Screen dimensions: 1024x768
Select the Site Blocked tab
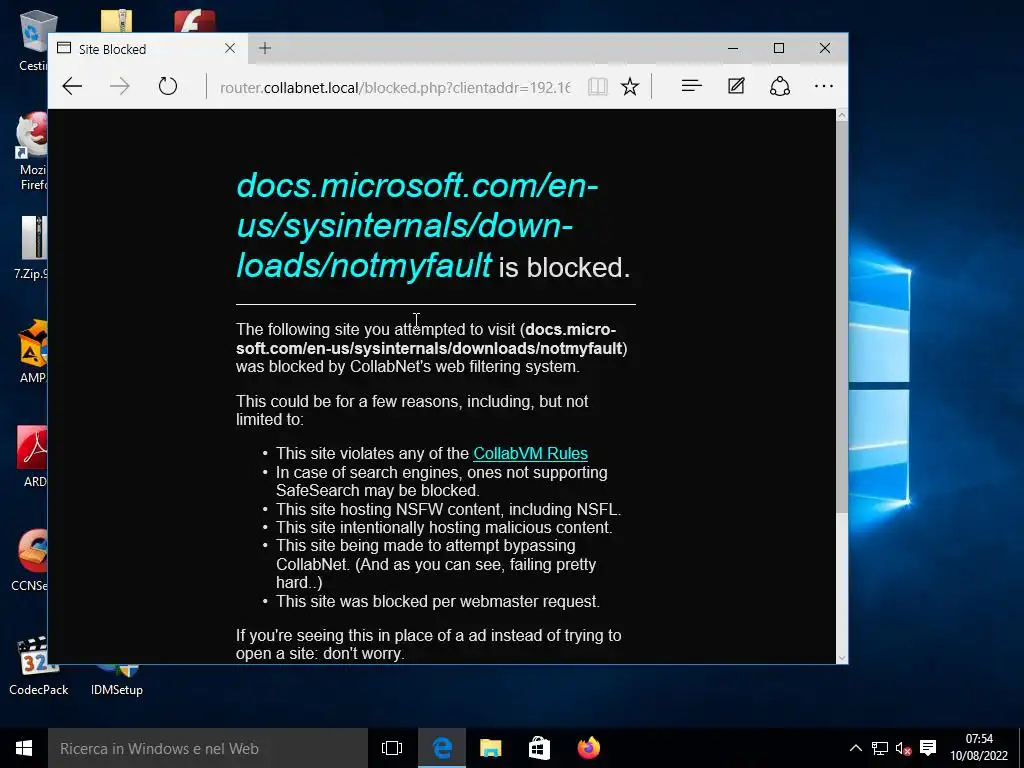point(148,49)
